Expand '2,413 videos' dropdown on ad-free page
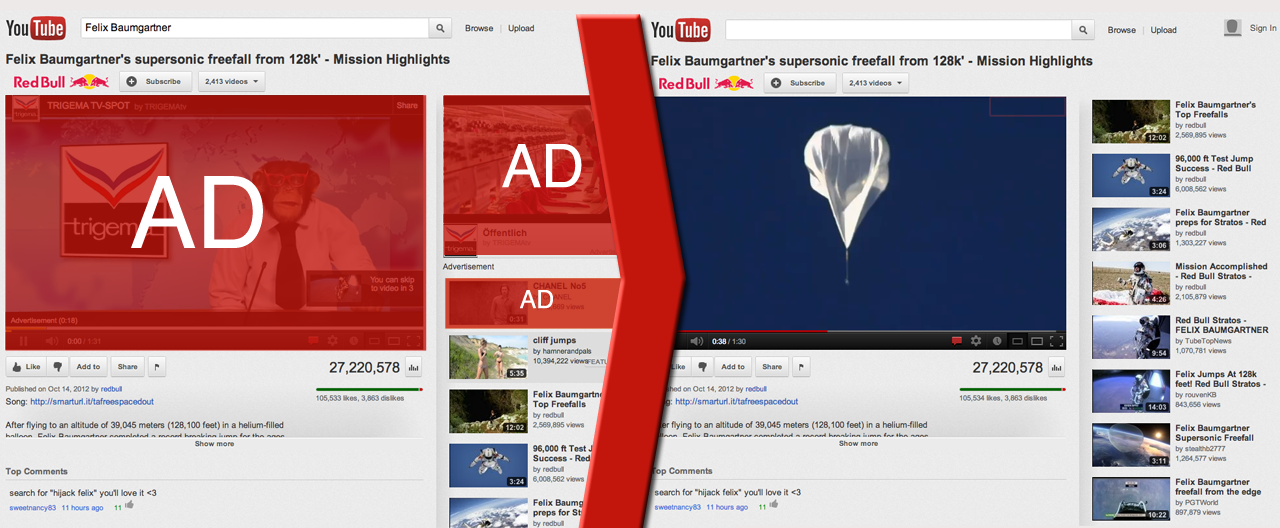This screenshot has width=1280, height=528. pyautogui.click(x=876, y=83)
